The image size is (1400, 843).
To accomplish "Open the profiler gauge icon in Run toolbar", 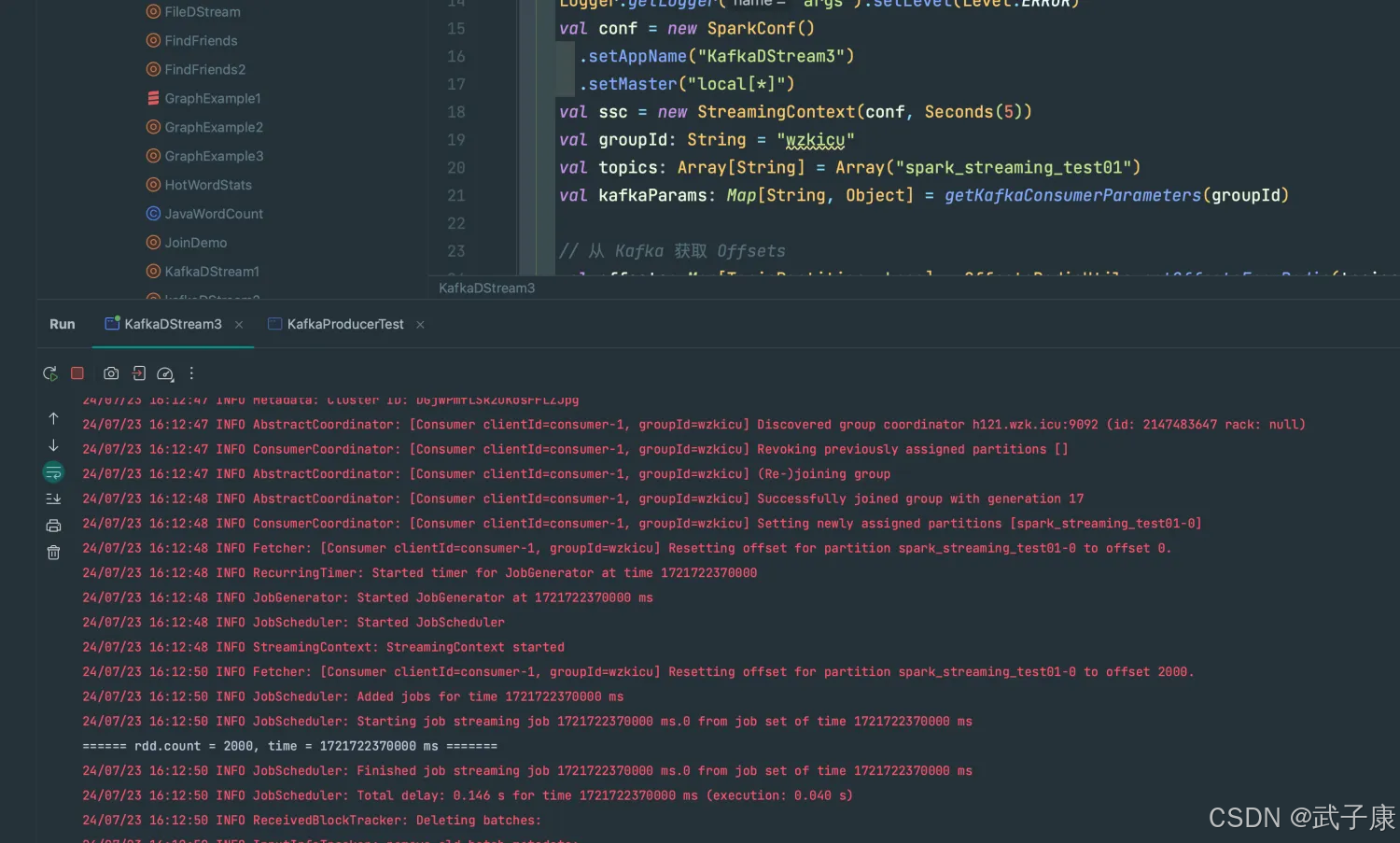I will pyautogui.click(x=165, y=373).
